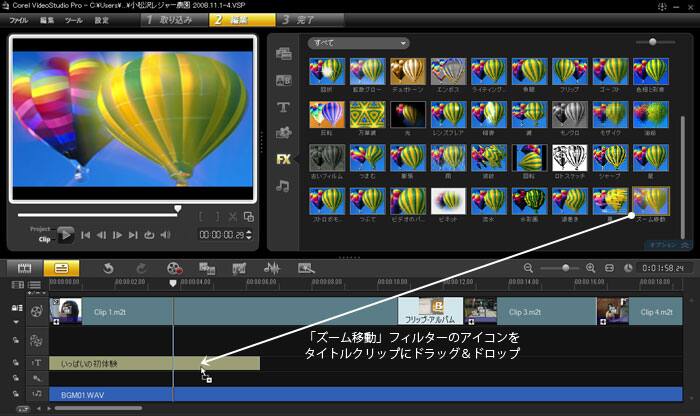This screenshot has width=700, height=416.
Task: Select the ズーム移動 filter thumbnail
Action: click(x=651, y=201)
